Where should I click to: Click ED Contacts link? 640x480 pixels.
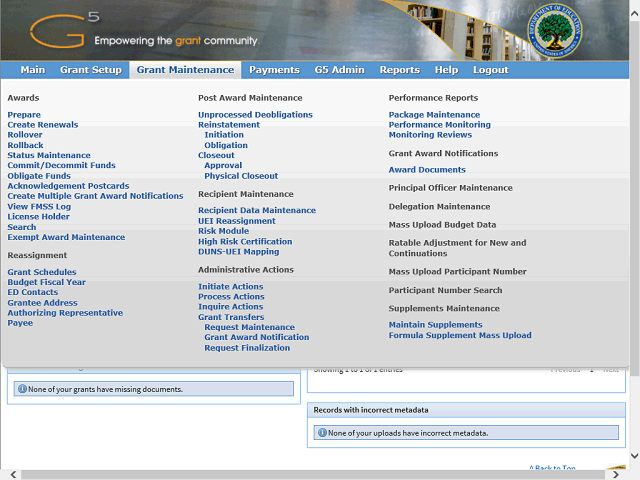click(33, 292)
